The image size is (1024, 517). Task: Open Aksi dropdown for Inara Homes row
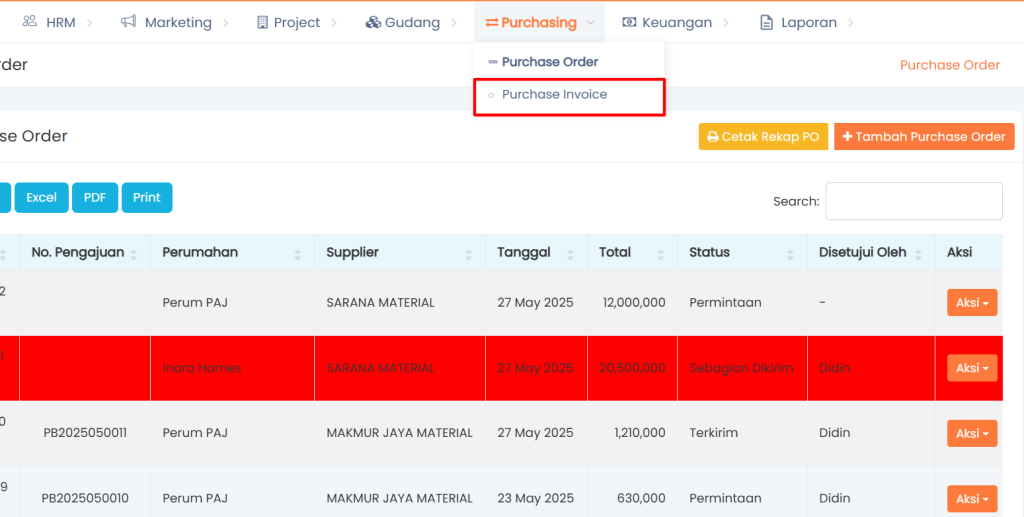click(x=971, y=368)
